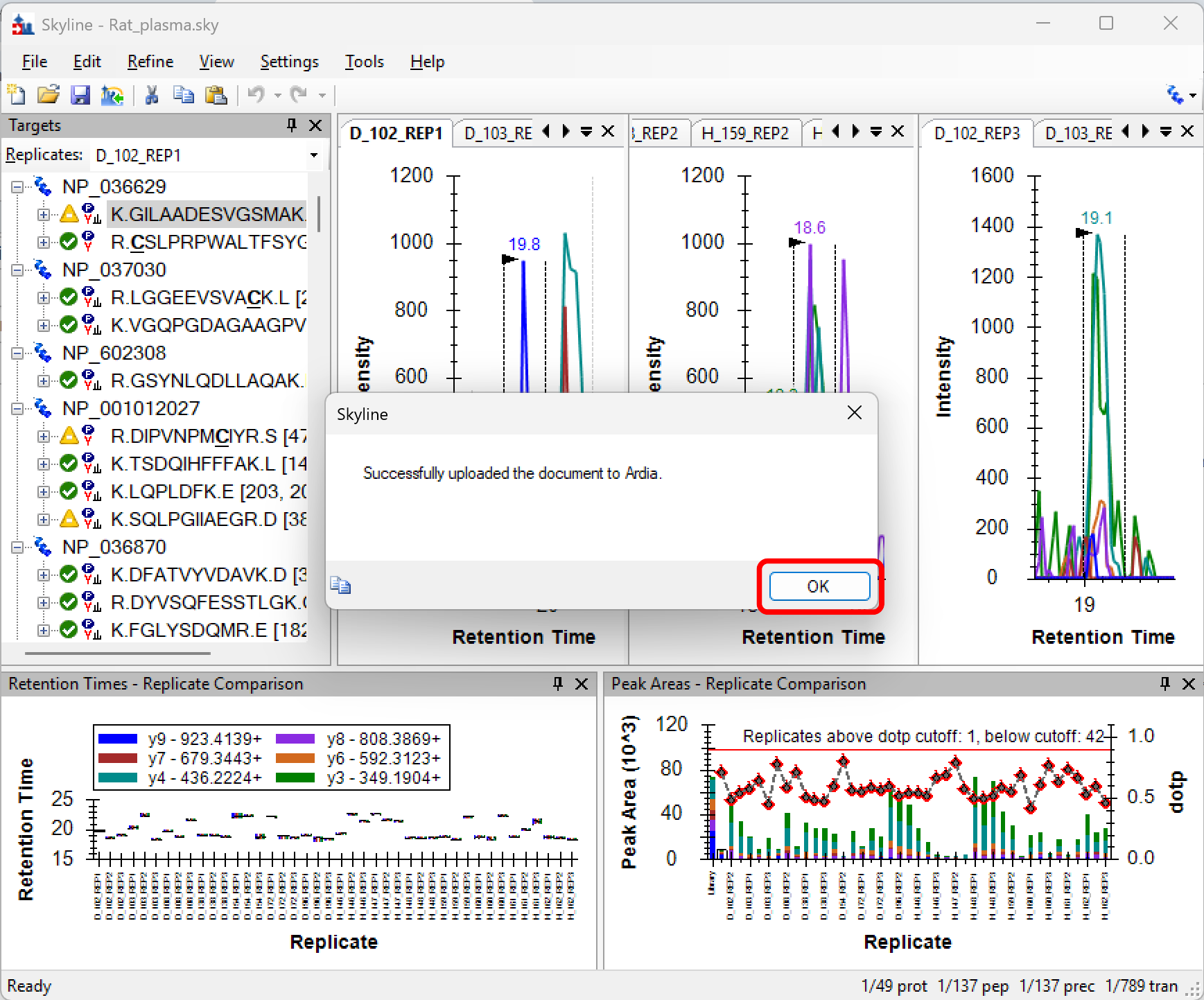The image size is (1204, 1000).
Task: Copy the dialog message with copy icon
Action: 340,586
